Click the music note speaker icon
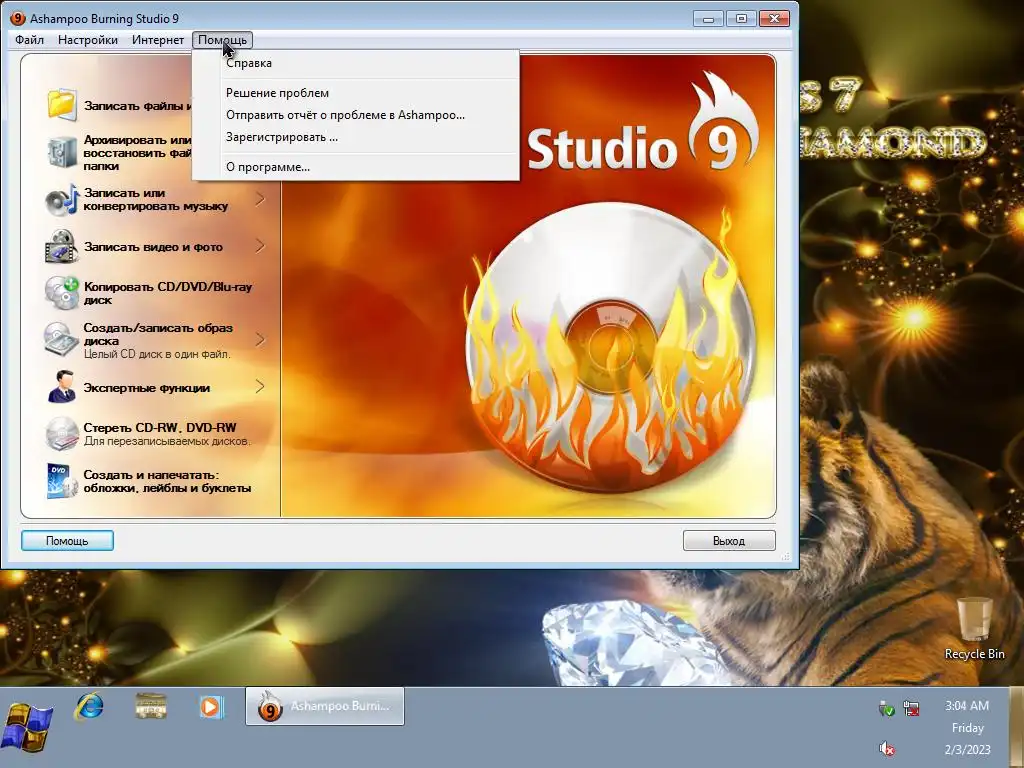This screenshot has height=768, width=1024. point(62,200)
